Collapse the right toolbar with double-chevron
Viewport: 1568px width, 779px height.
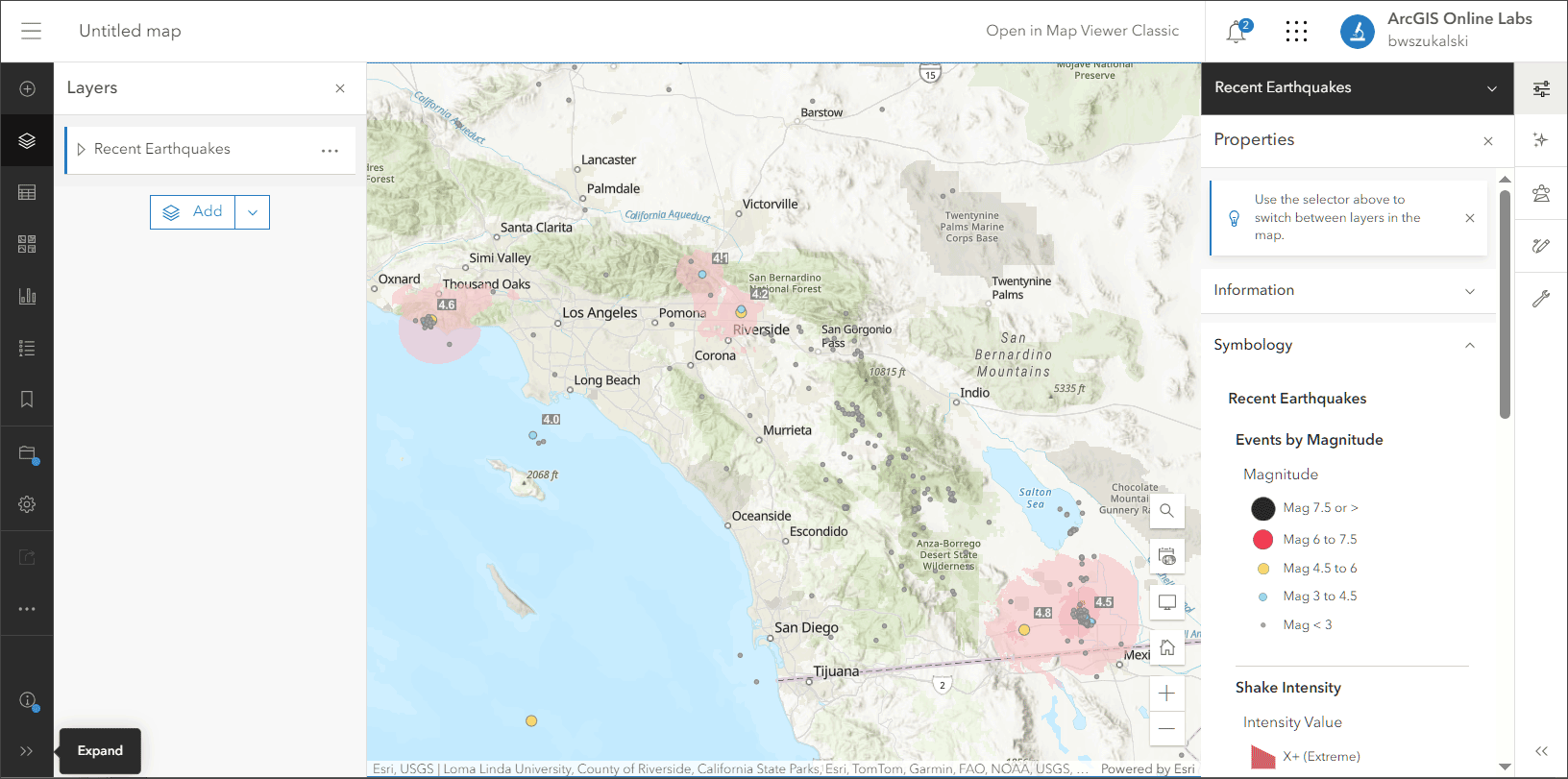(1541, 751)
